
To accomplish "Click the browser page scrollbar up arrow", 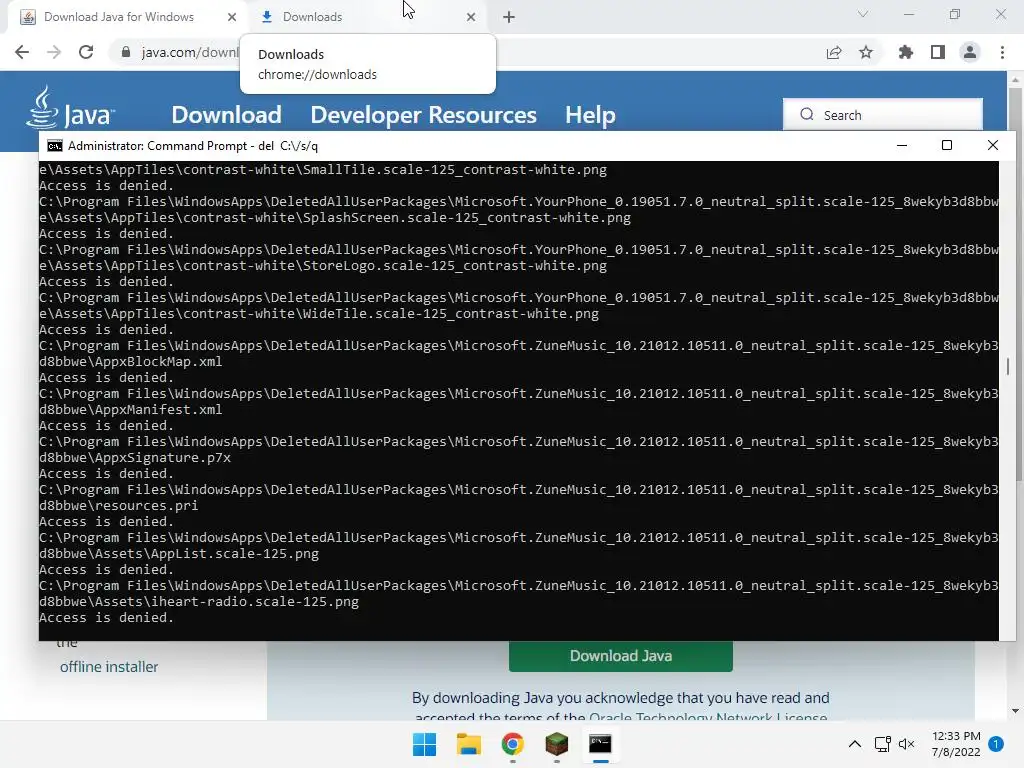I will tap(1015, 79).
